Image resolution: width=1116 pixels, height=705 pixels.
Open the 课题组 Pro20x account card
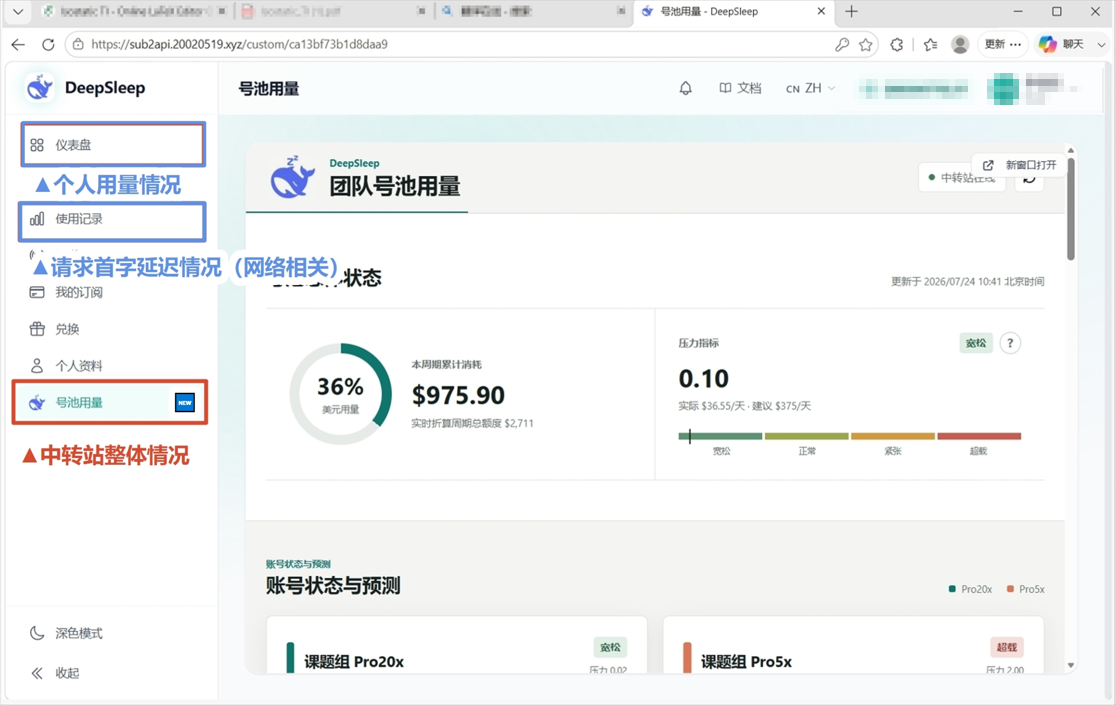tap(456, 646)
